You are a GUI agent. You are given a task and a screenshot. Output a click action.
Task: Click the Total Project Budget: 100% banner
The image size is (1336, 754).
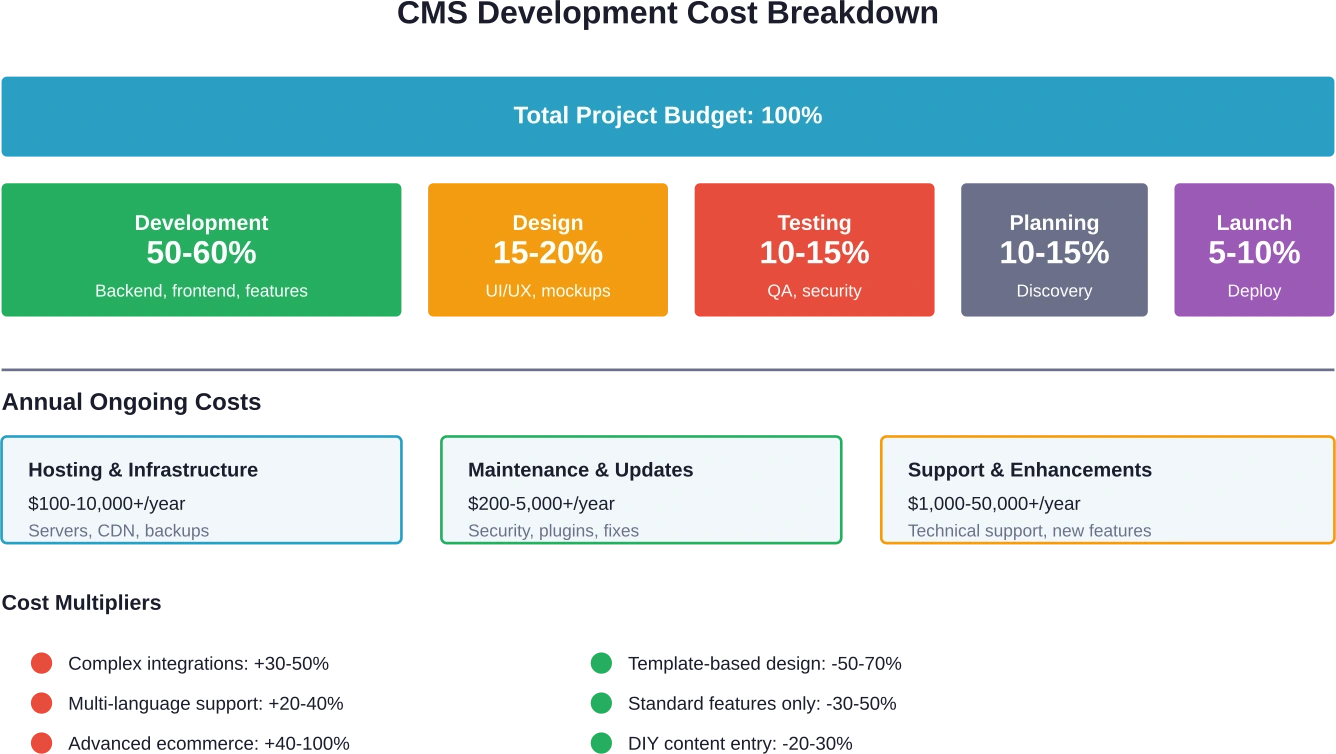(x=668, y=116)
